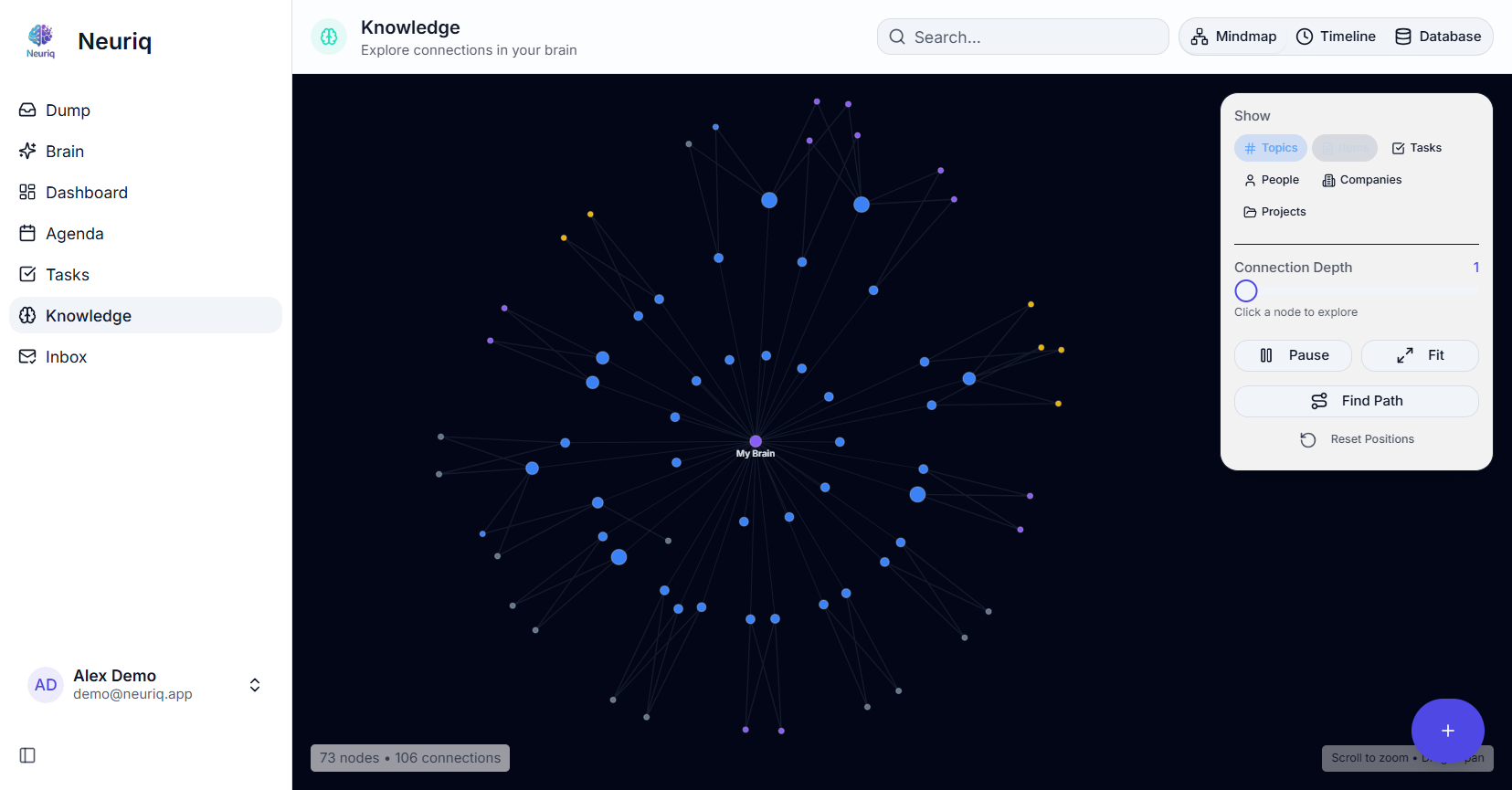Open the Brain section
Viewport: 1512px width, 790px height.
145,152
